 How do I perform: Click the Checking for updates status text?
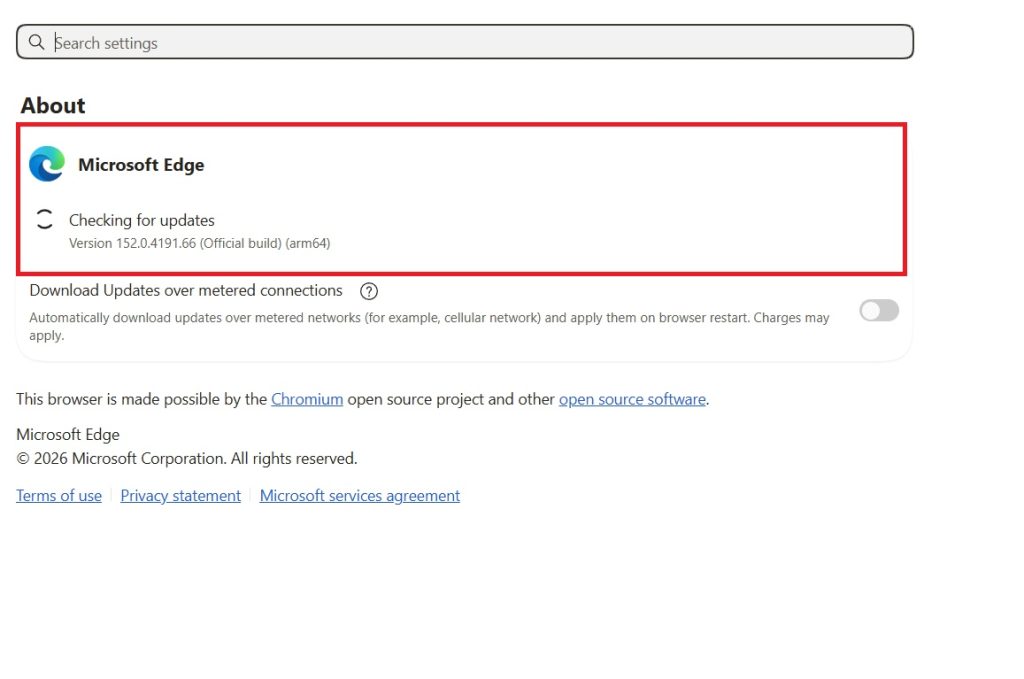(x=142, y=221)
